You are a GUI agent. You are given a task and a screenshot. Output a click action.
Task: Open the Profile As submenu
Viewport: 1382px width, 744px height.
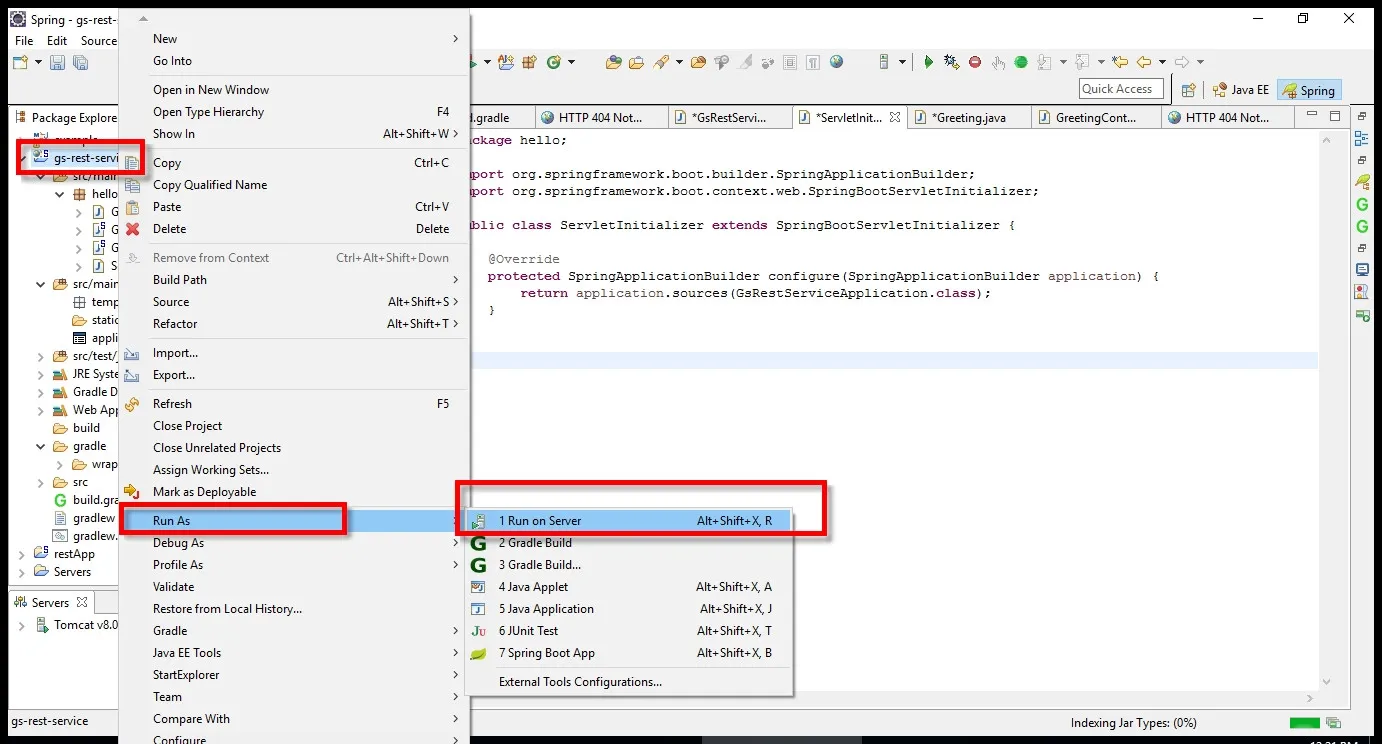pyautogui.click(x=294, y=565)
